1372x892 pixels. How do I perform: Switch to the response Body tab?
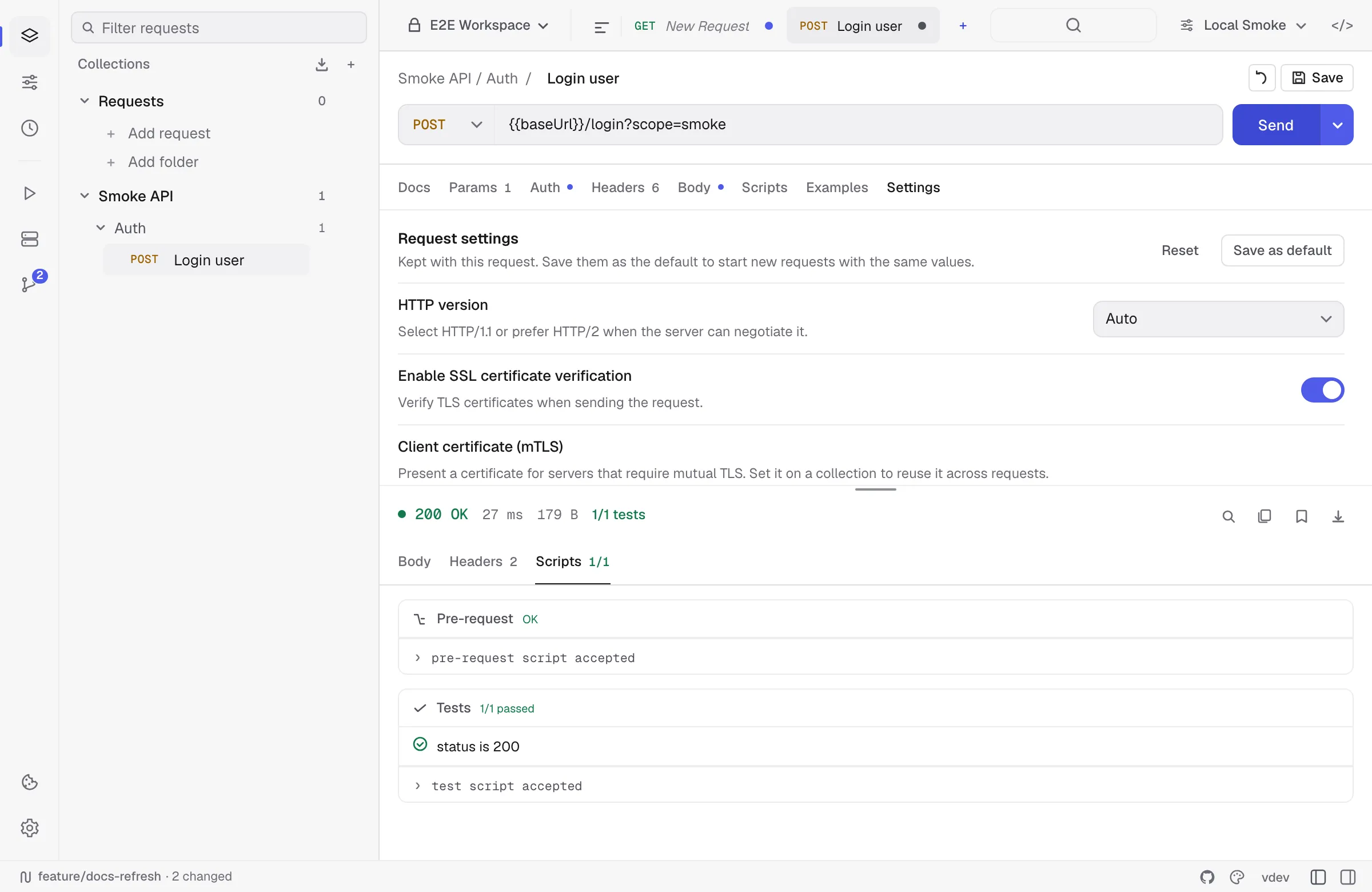tap(414, 562)
